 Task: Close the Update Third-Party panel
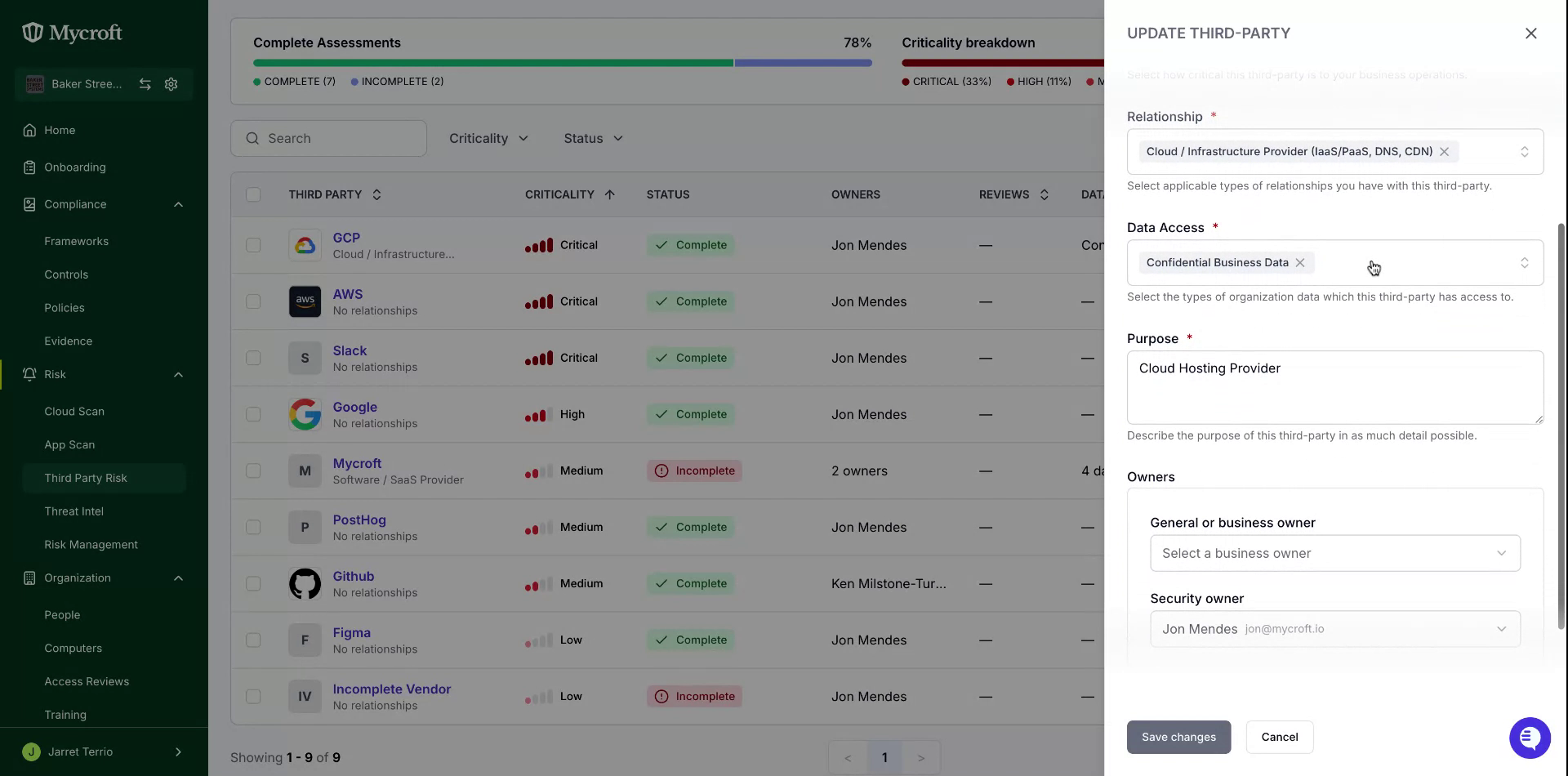[x=1530, y=33]
